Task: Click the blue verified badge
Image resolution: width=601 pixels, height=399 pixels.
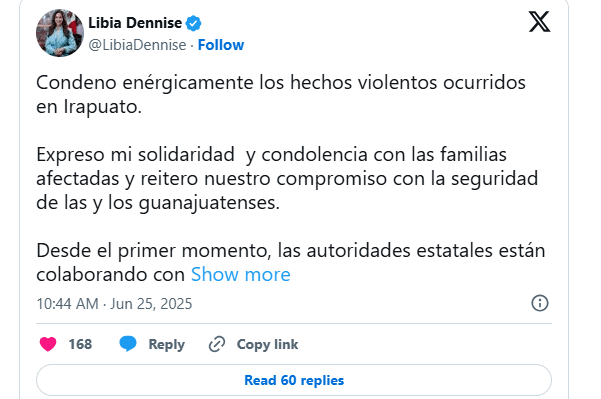Action: [x=194, y=23]
